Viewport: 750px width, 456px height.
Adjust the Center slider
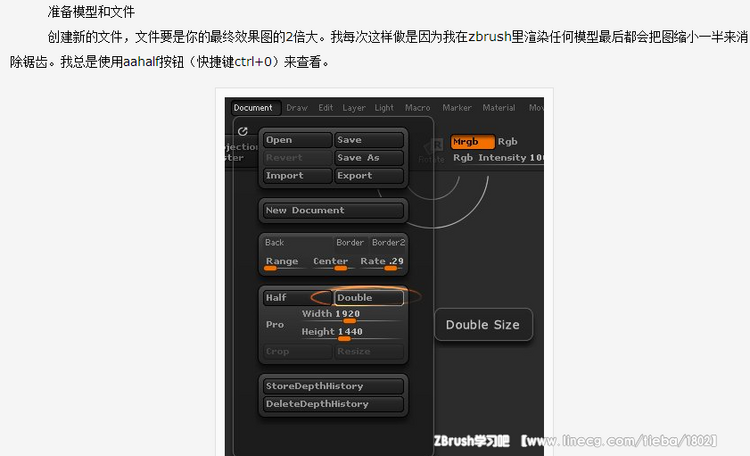331,263
